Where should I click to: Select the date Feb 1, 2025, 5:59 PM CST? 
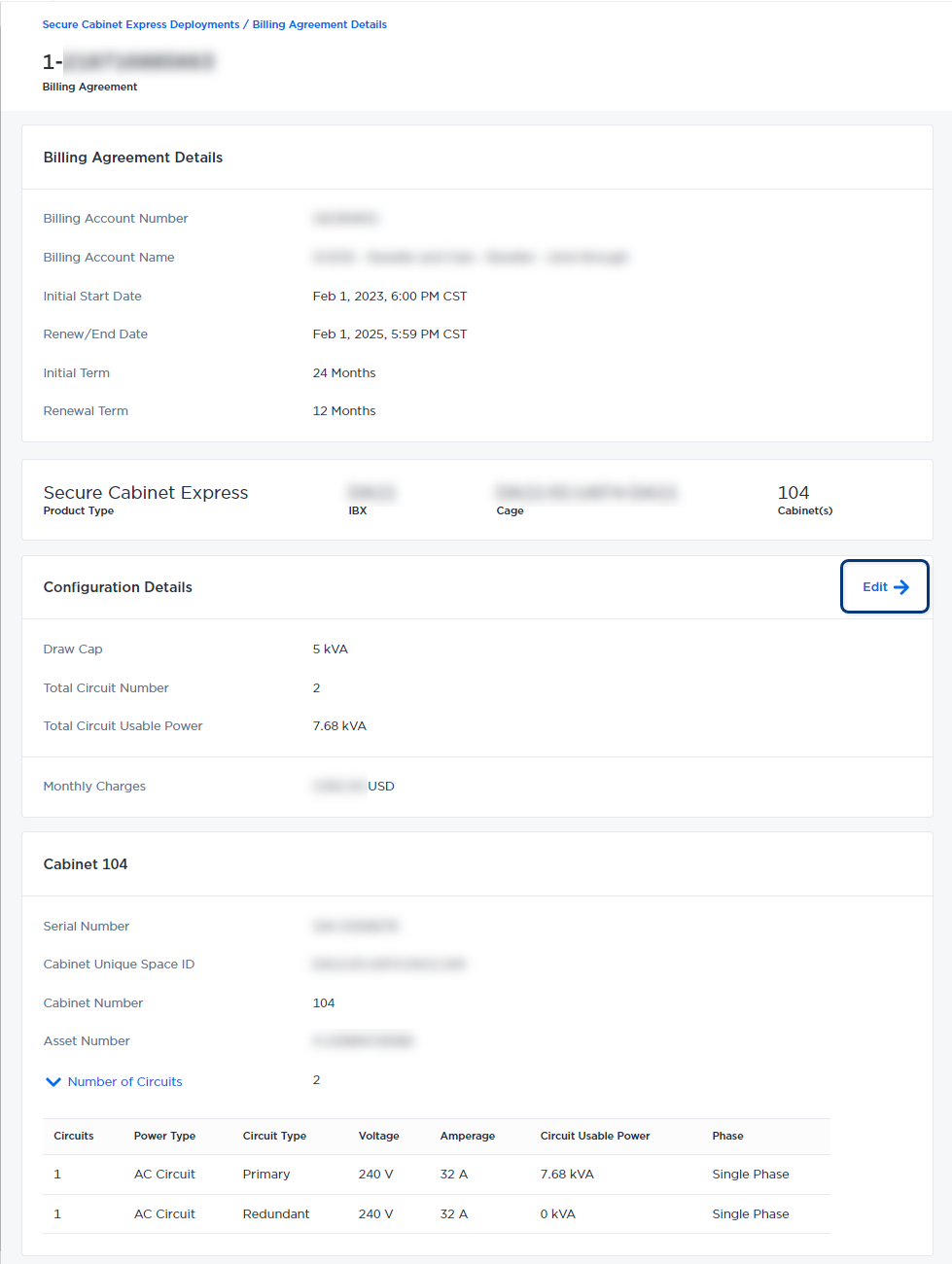(x=390, y=334)
